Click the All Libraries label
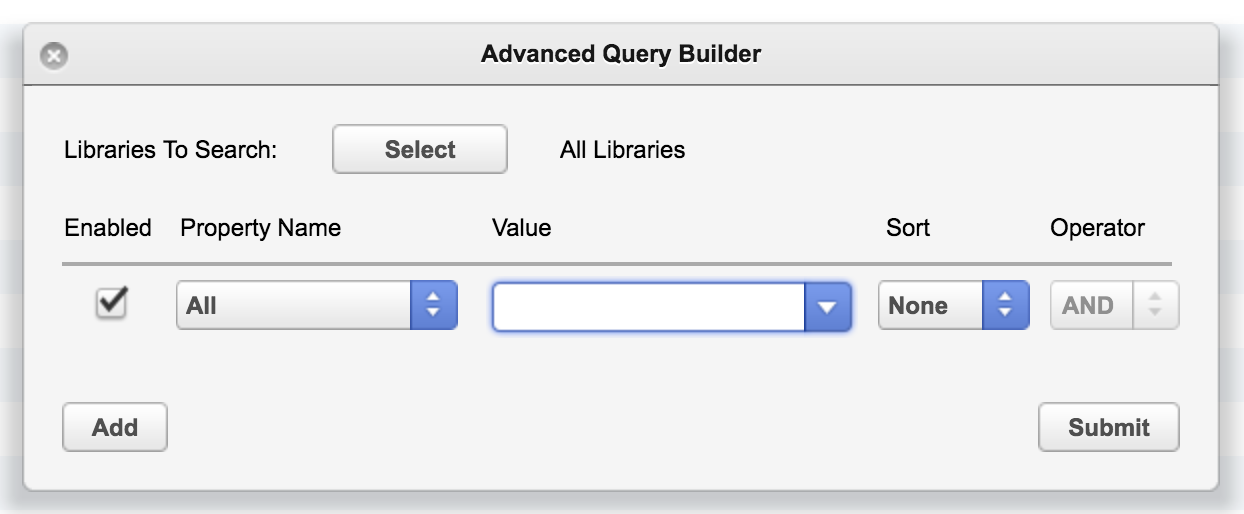 click(x=623, y=150)
